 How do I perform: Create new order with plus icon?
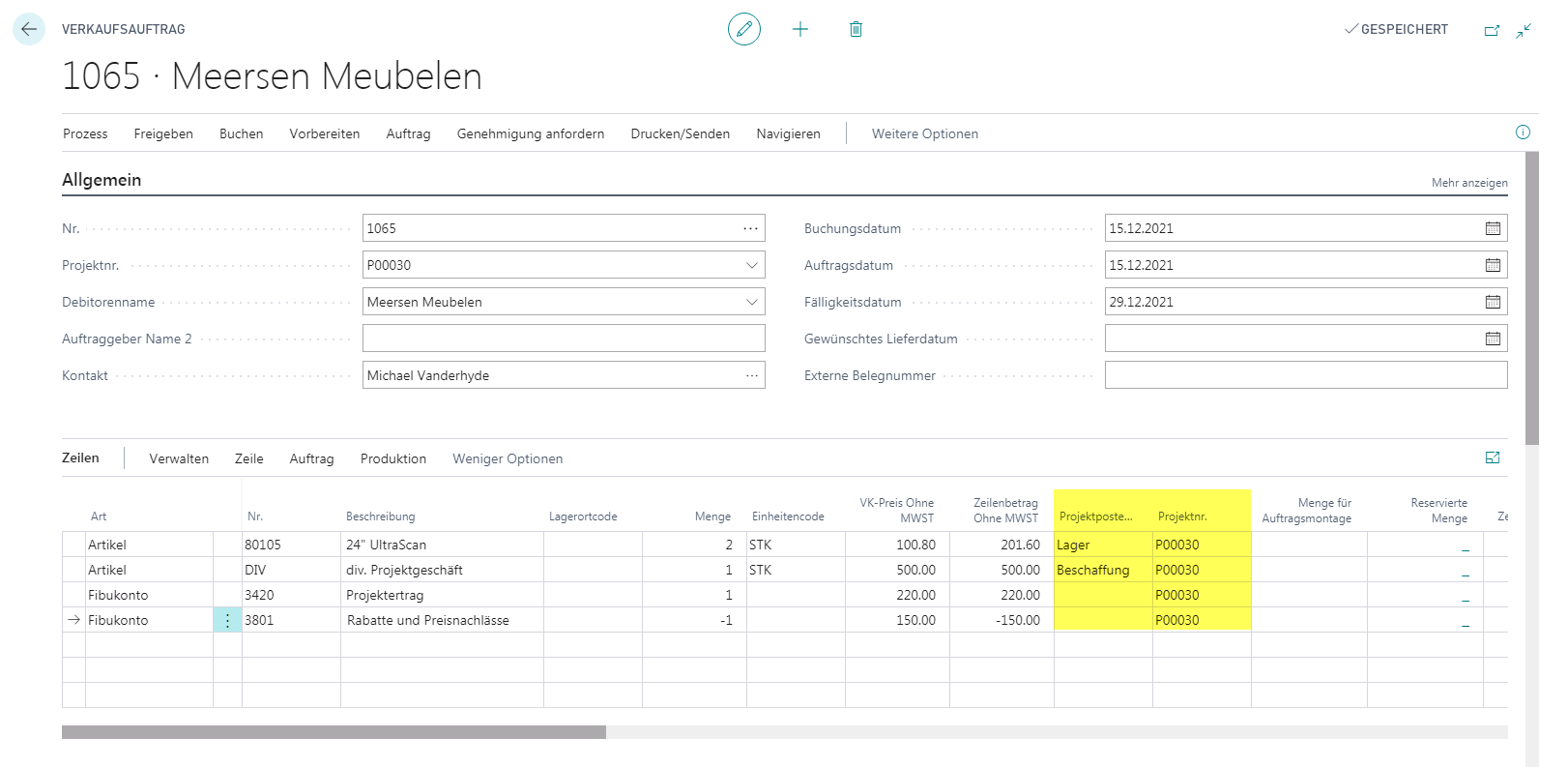tap(800, 29)
